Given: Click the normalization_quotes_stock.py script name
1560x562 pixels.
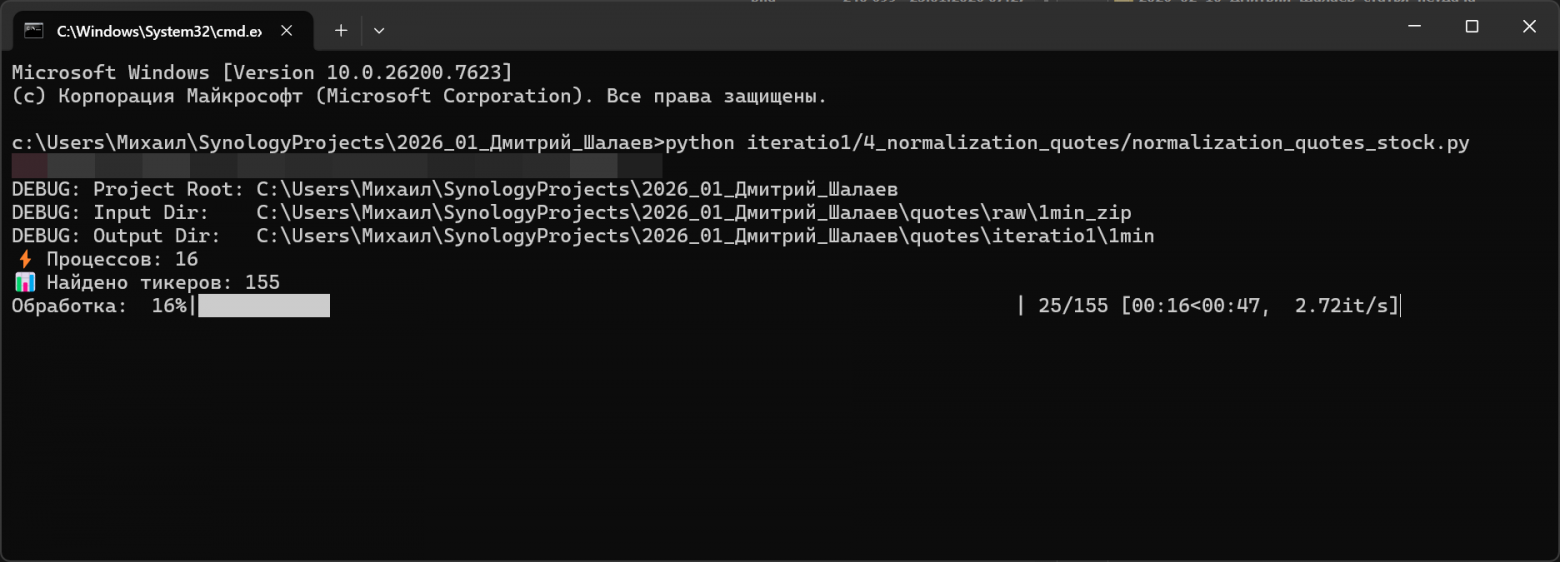Looking at the screenshot, I should click(x=1300, y=143).
